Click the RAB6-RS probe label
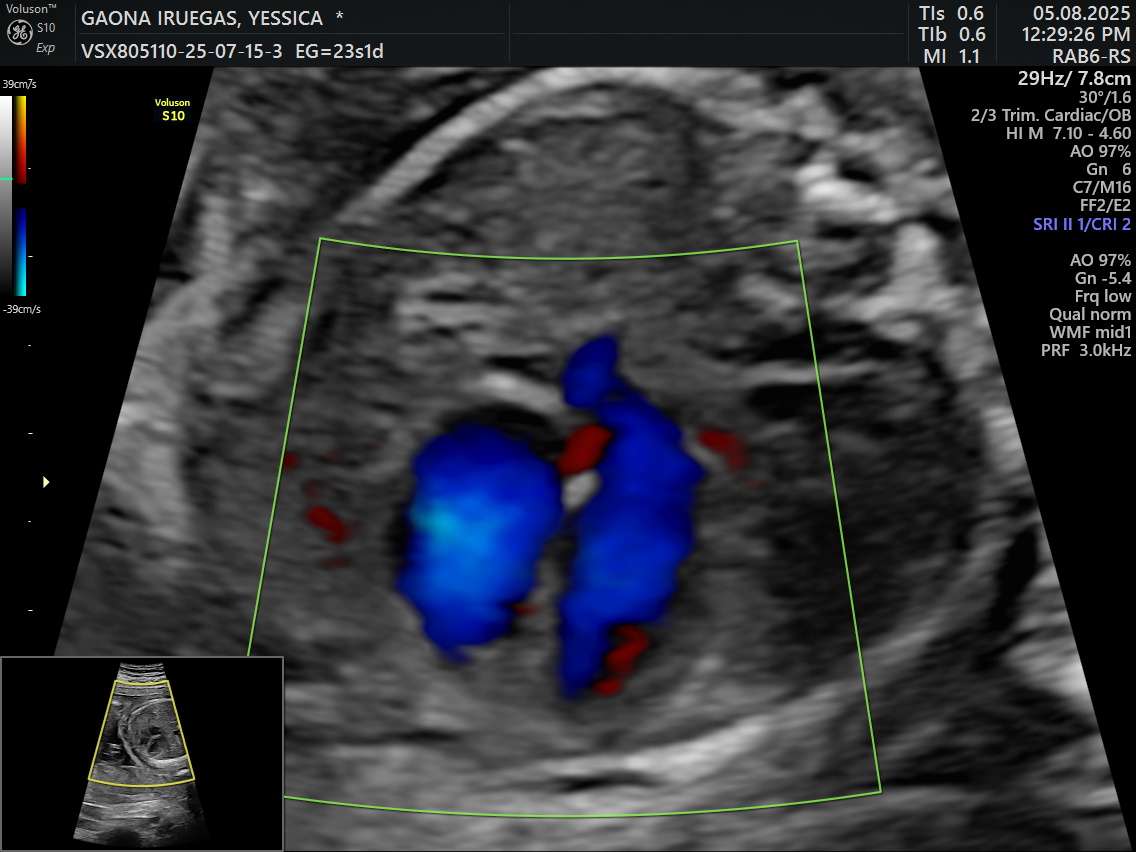Image resolution: width=1136 pixels, height=852 pixels. pyautogui.click(x=1091, y=56)
